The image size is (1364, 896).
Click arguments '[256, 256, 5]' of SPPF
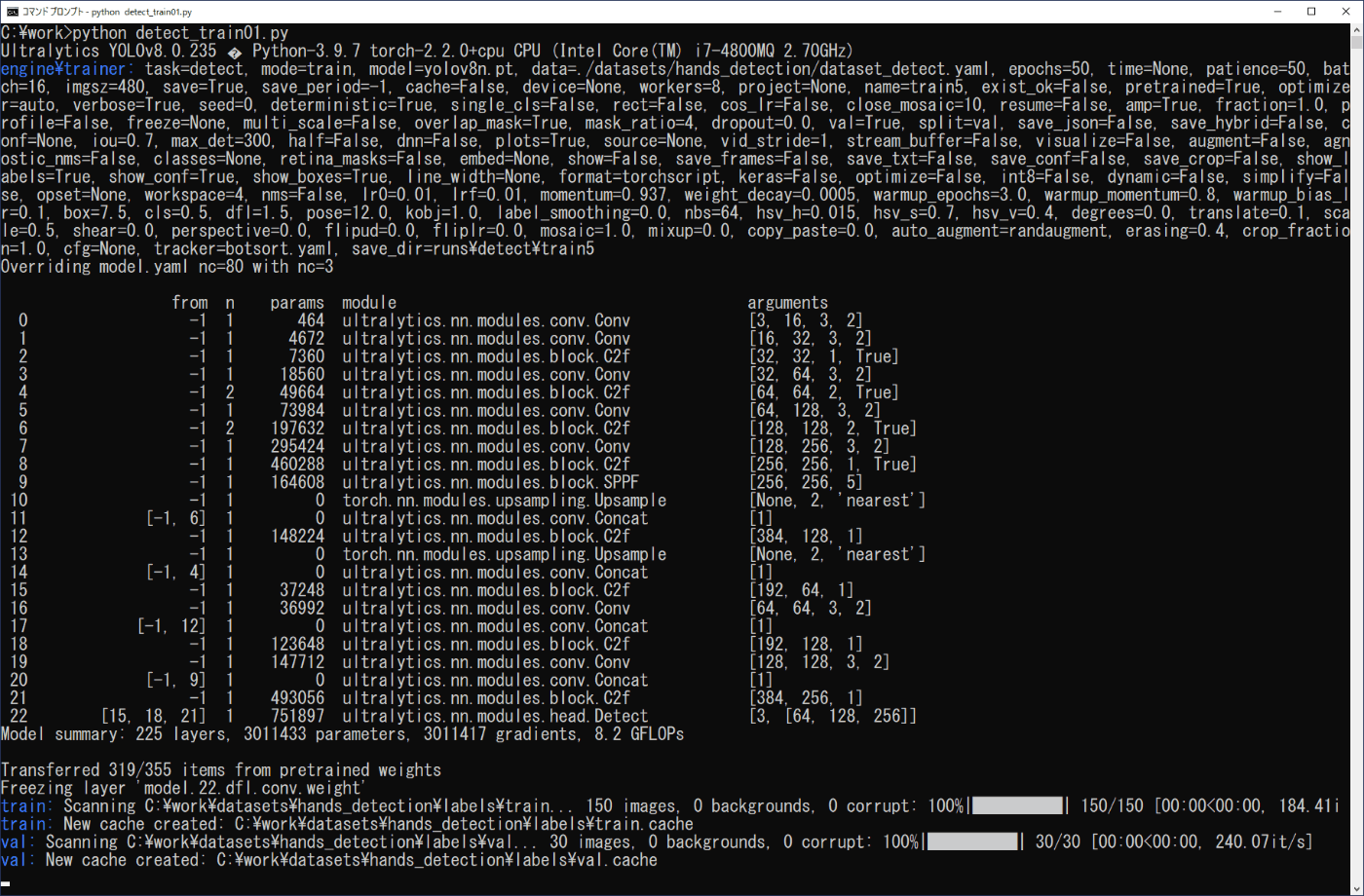tap(805, 482)
